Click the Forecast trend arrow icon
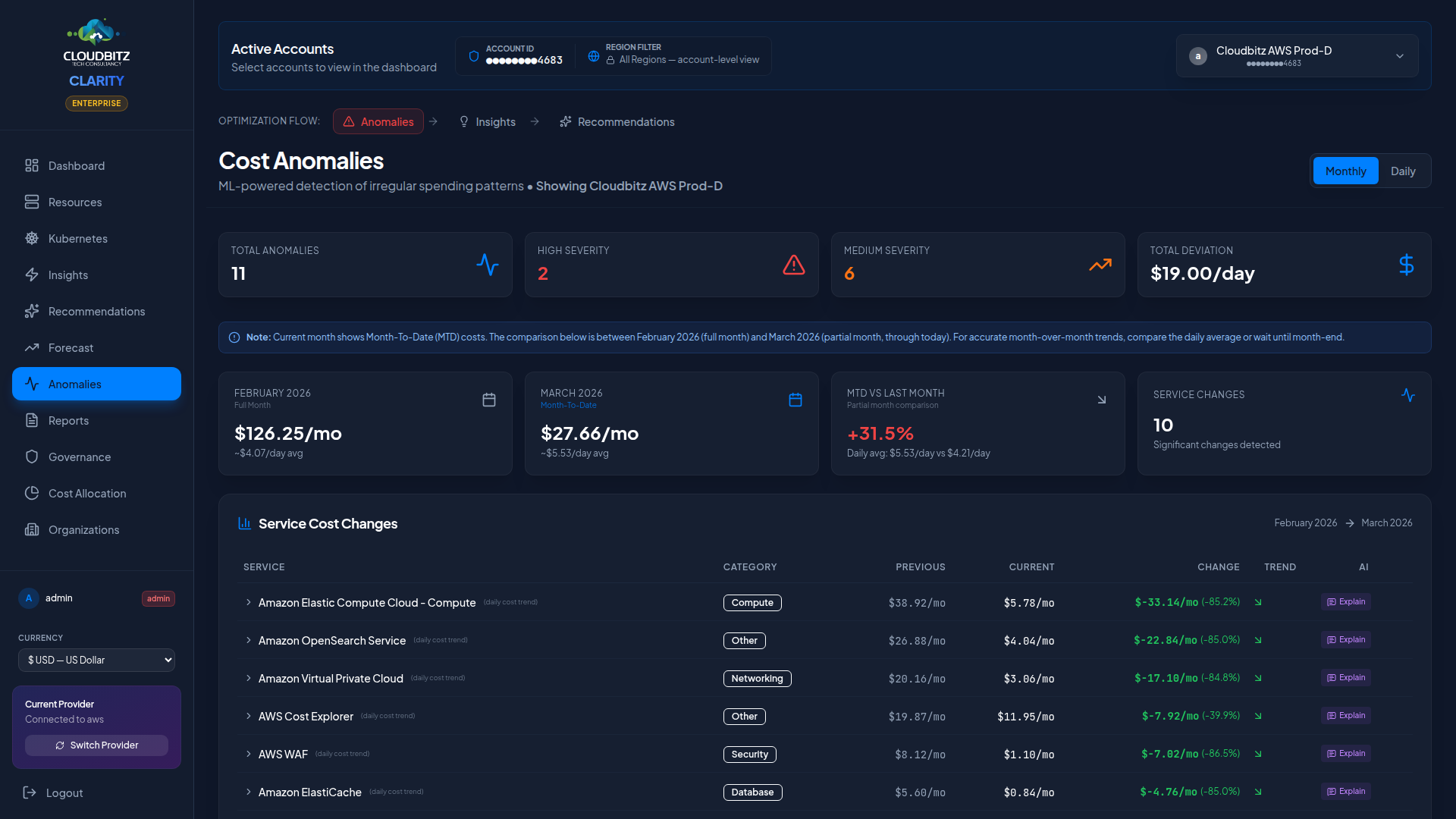Screen dimensions: 1456x819 coord(32,347)
